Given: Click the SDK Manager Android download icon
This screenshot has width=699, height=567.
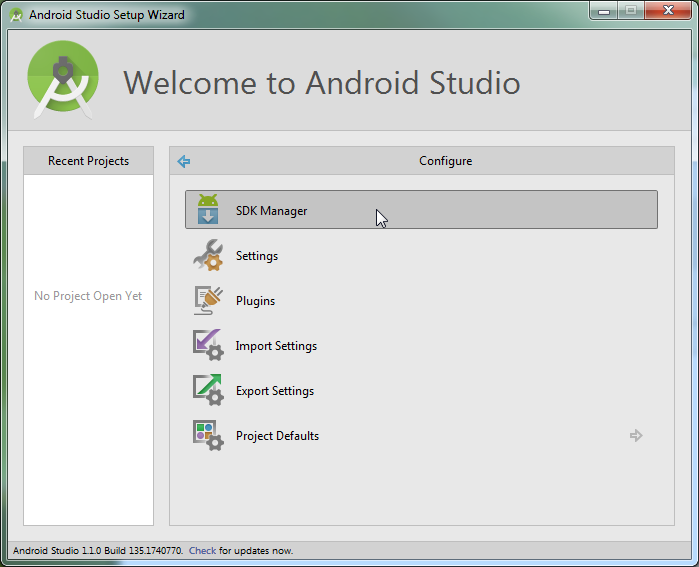Looking at the screenshot, I should (x=208, y=209).
